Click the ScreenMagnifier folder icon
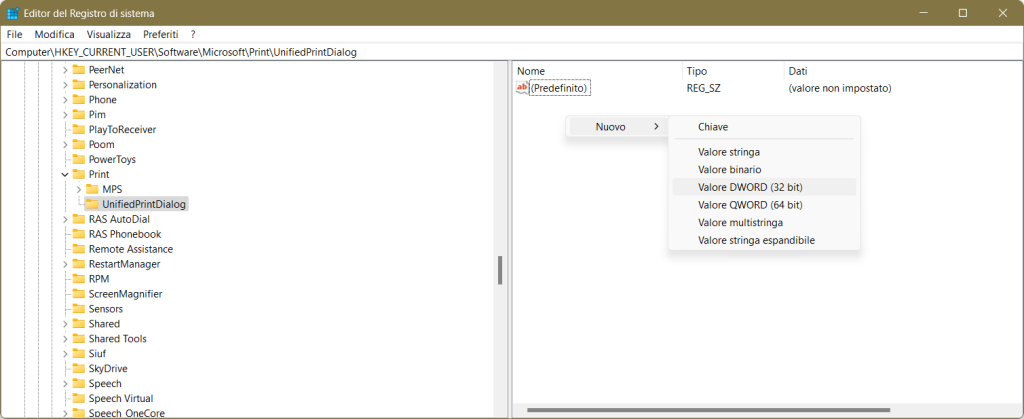 [79, 294]
